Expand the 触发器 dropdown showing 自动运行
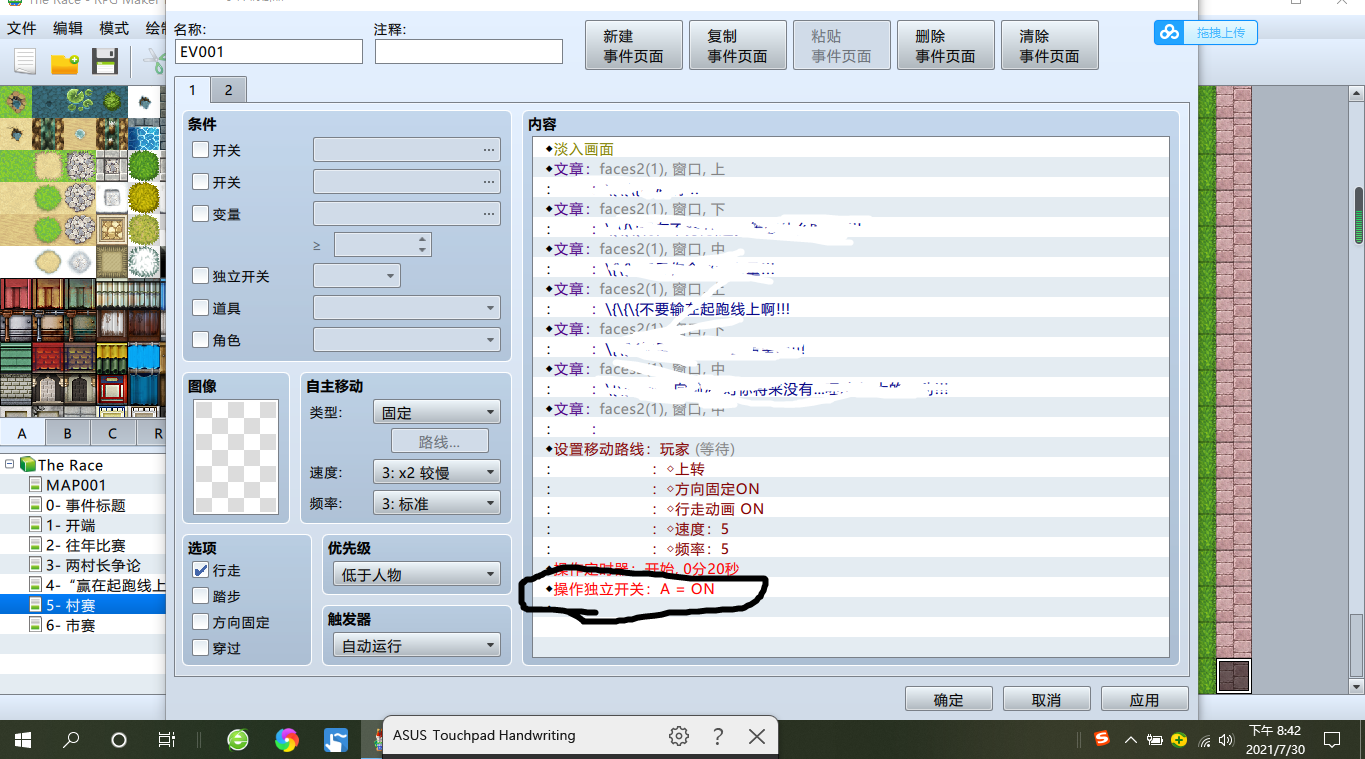 pyautogui.click(x=416, y=646)
